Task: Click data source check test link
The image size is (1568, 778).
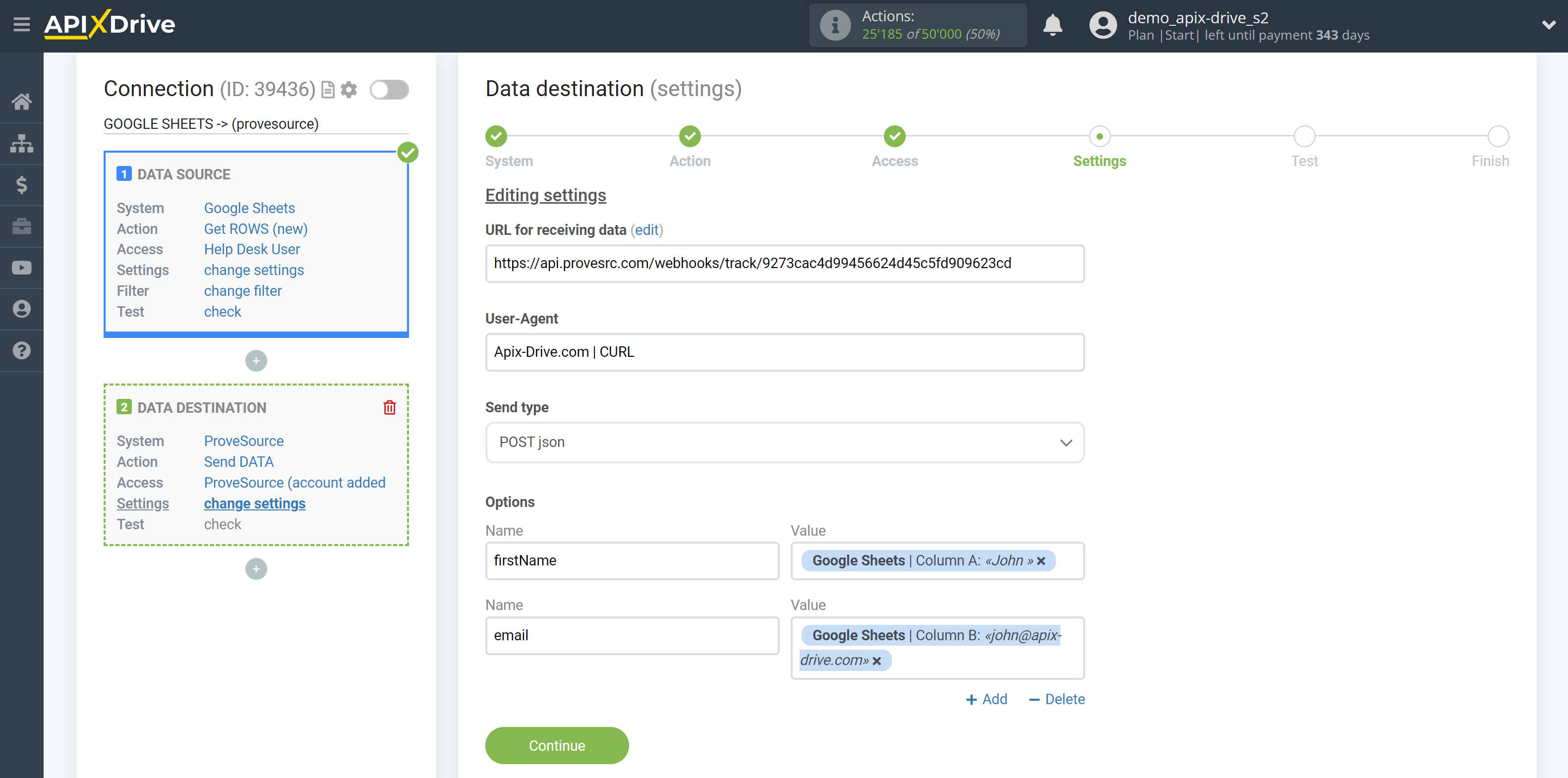Action: pos(223,311)
